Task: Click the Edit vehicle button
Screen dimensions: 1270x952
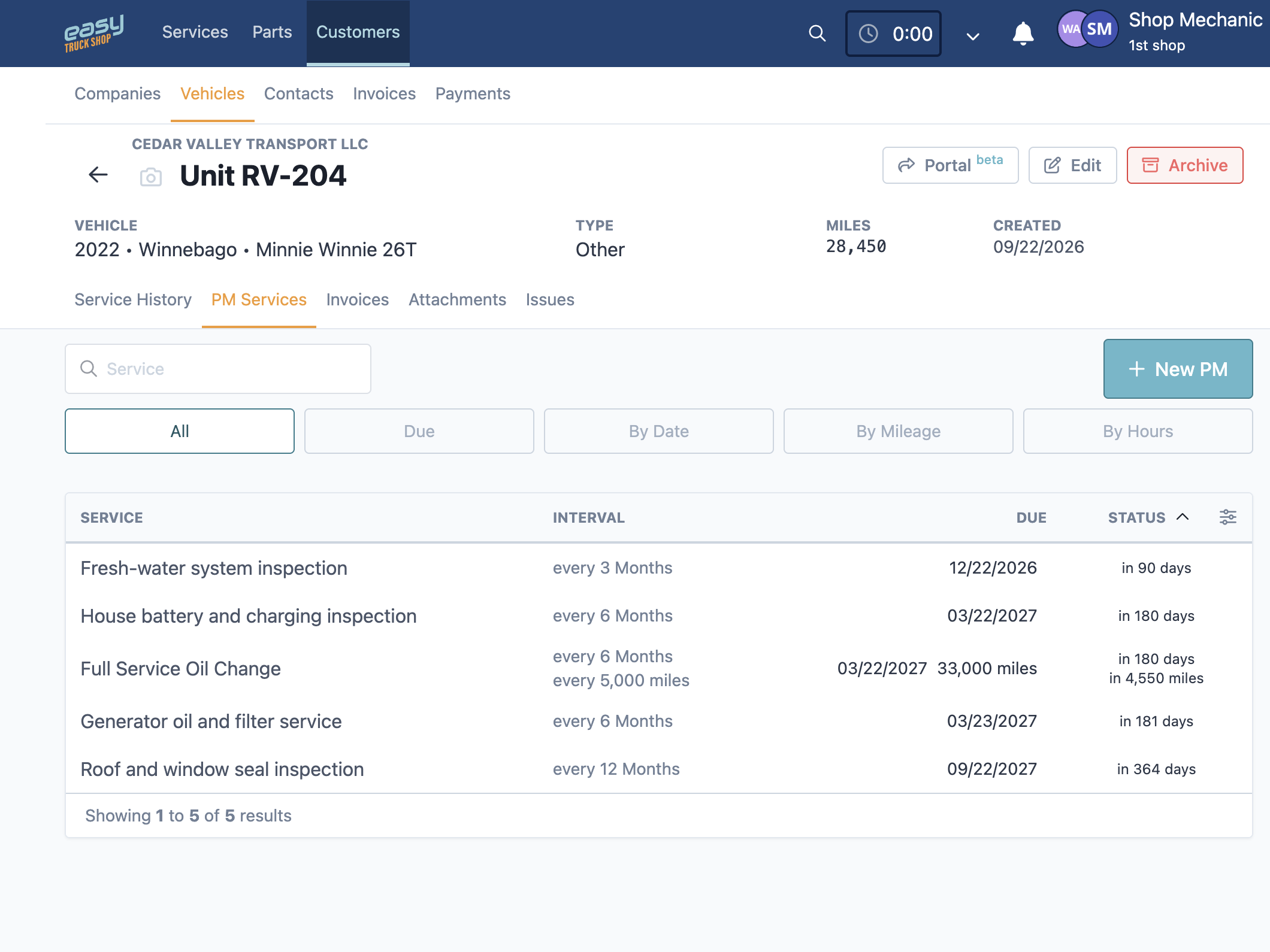Action: (x=1073, y=165)
